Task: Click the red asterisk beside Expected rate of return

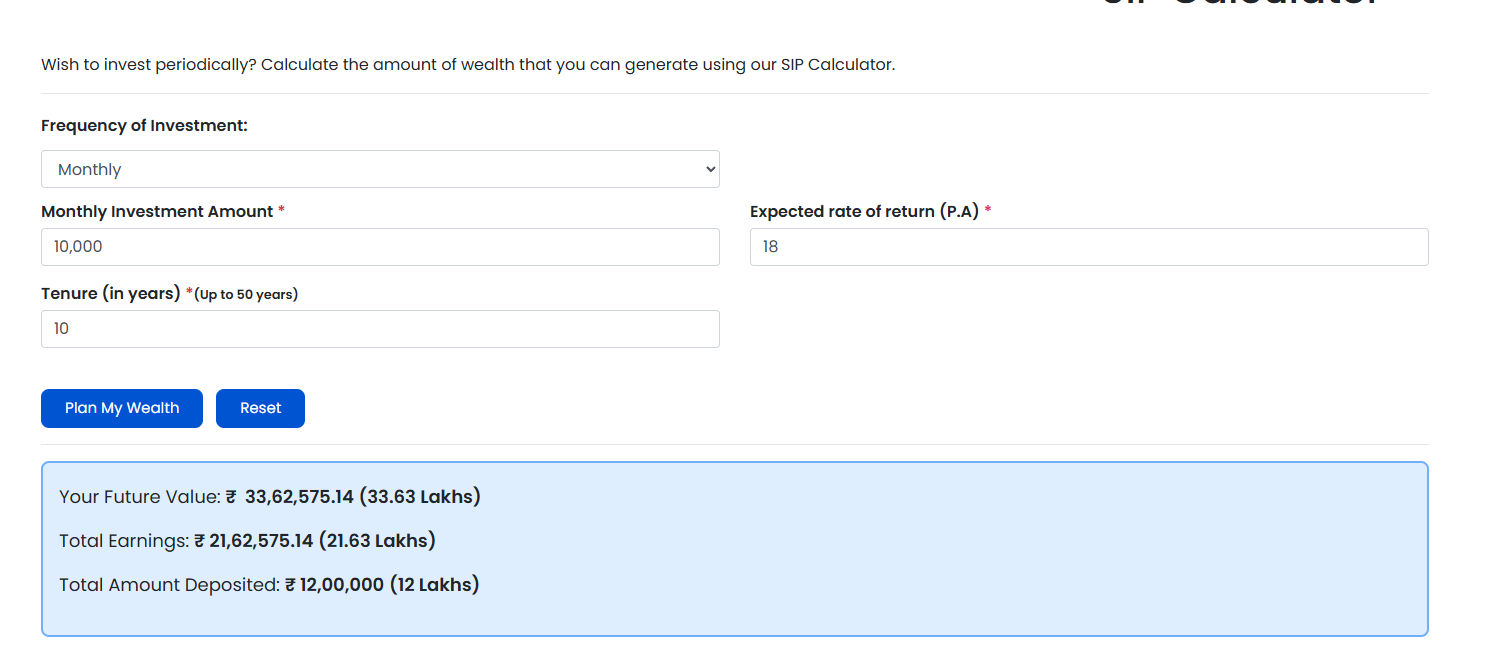Action: click(988, 211)
